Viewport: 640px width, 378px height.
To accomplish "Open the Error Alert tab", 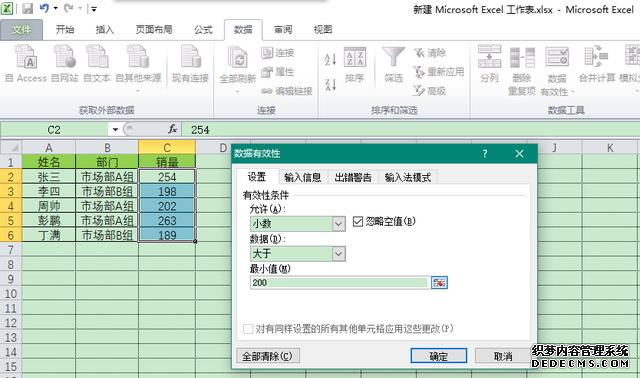I will (x=353, y=177).
